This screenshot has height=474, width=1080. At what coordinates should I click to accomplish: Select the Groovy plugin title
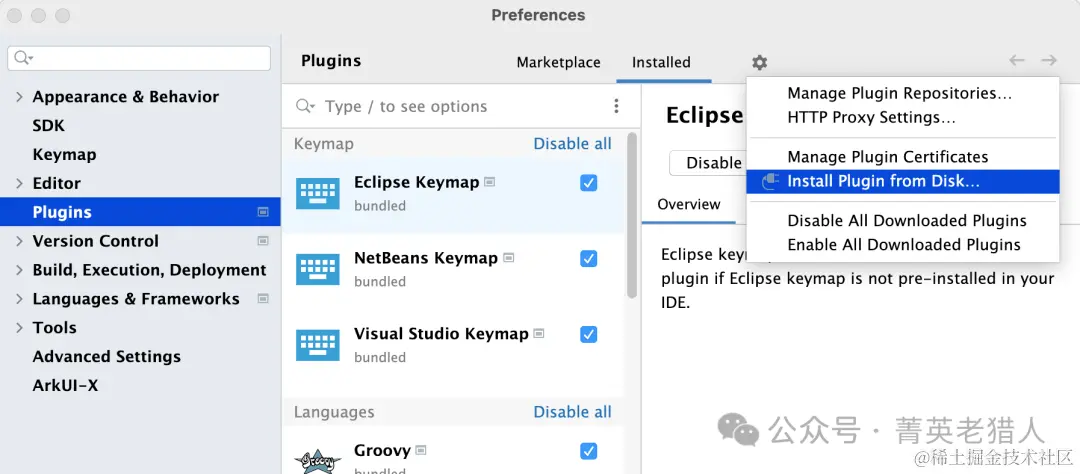[x=382, y=451]
